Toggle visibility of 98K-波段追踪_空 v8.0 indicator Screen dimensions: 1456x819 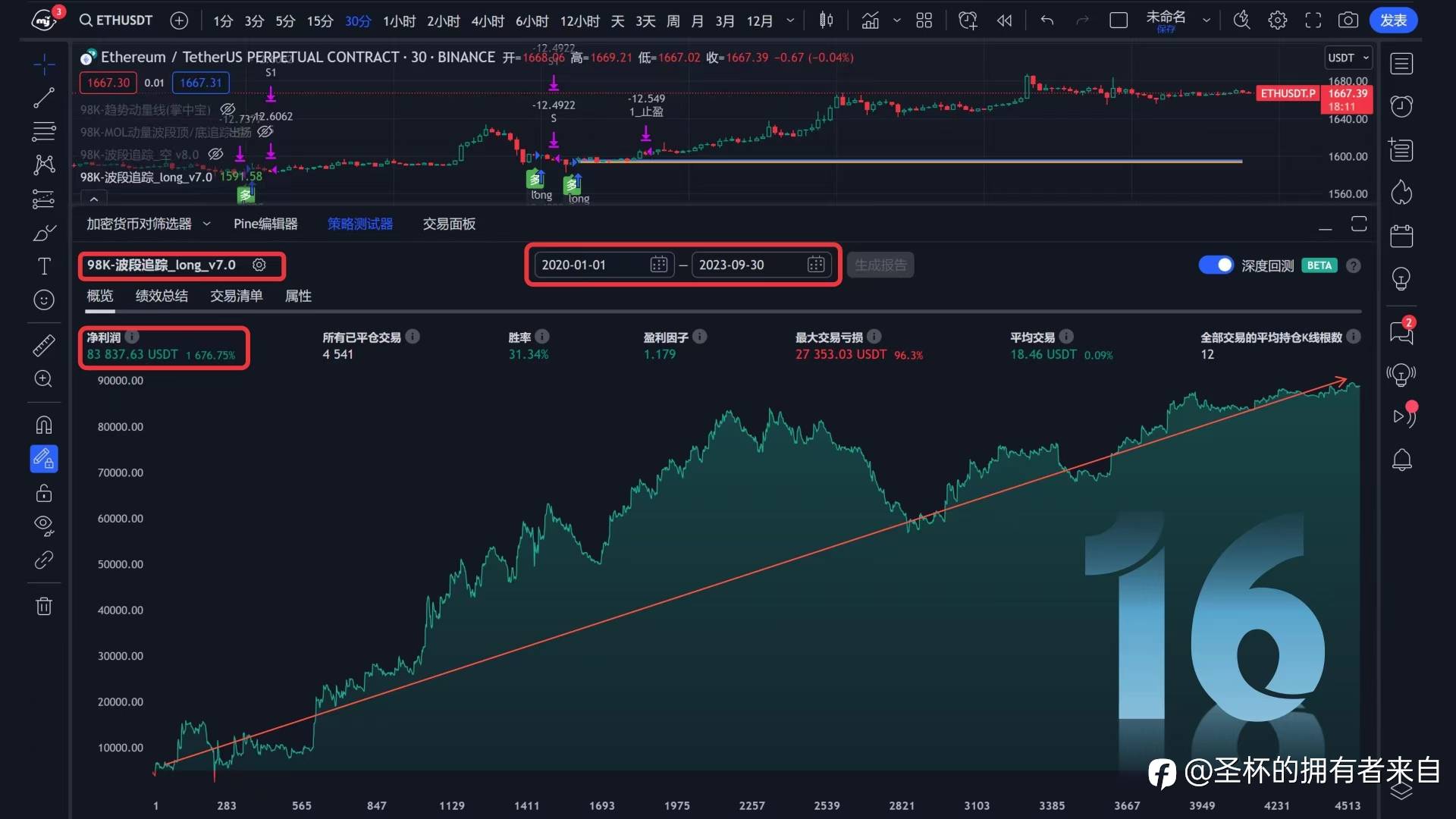point(215,155)
